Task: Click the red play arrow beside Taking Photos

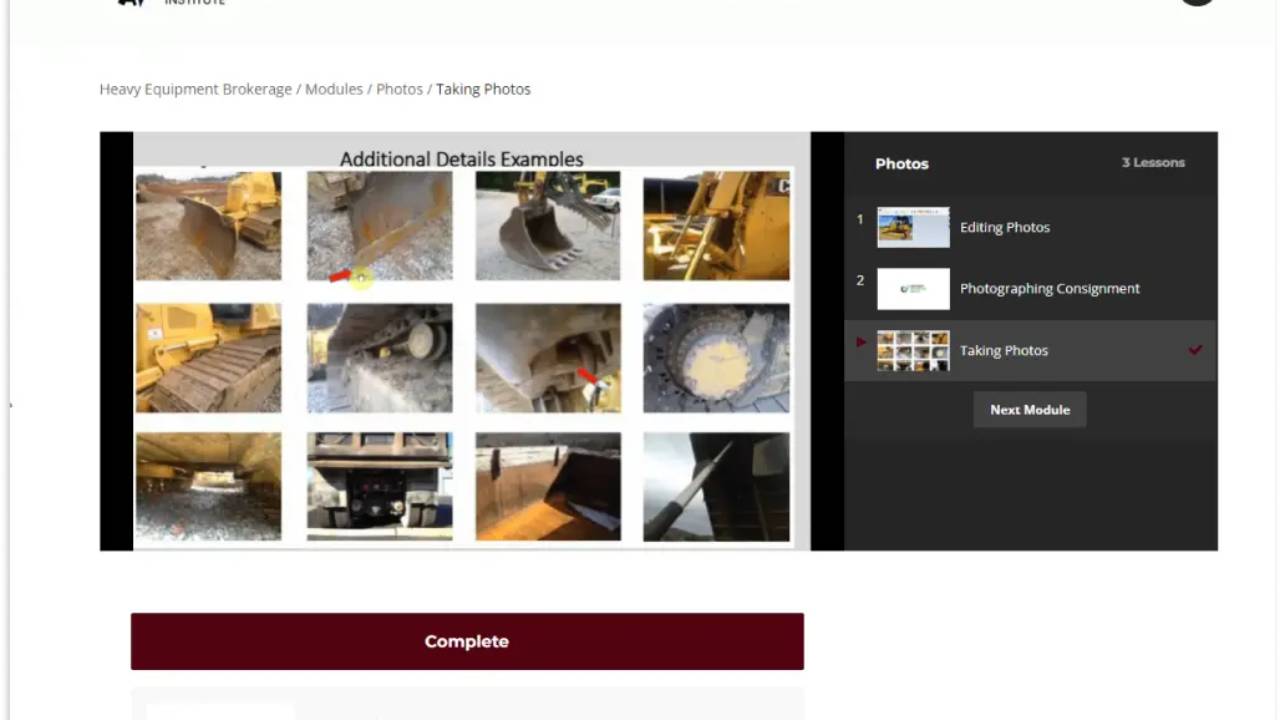Action: pos(861,342)
